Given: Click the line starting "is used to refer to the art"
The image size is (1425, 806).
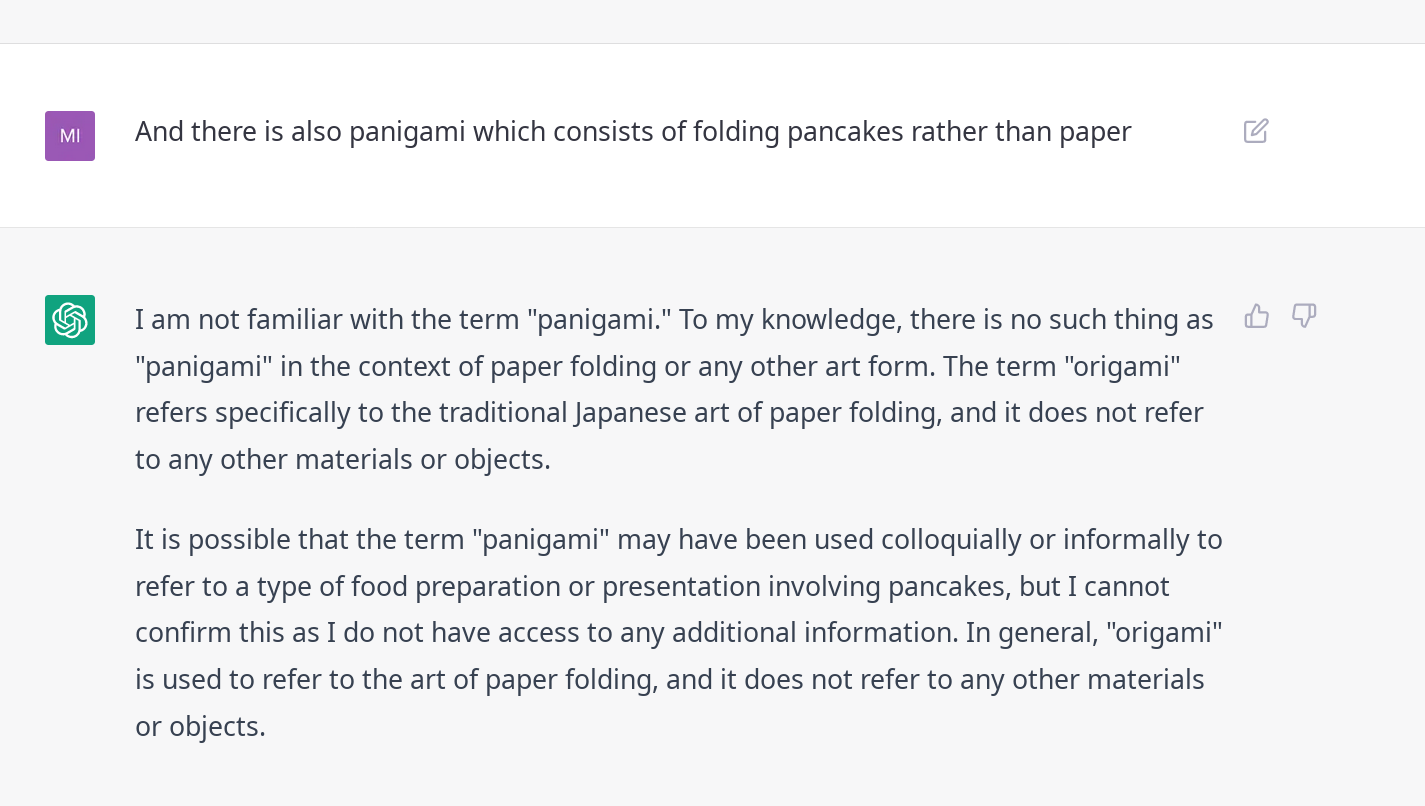Looking at the screenshot, I should (670, 680).
